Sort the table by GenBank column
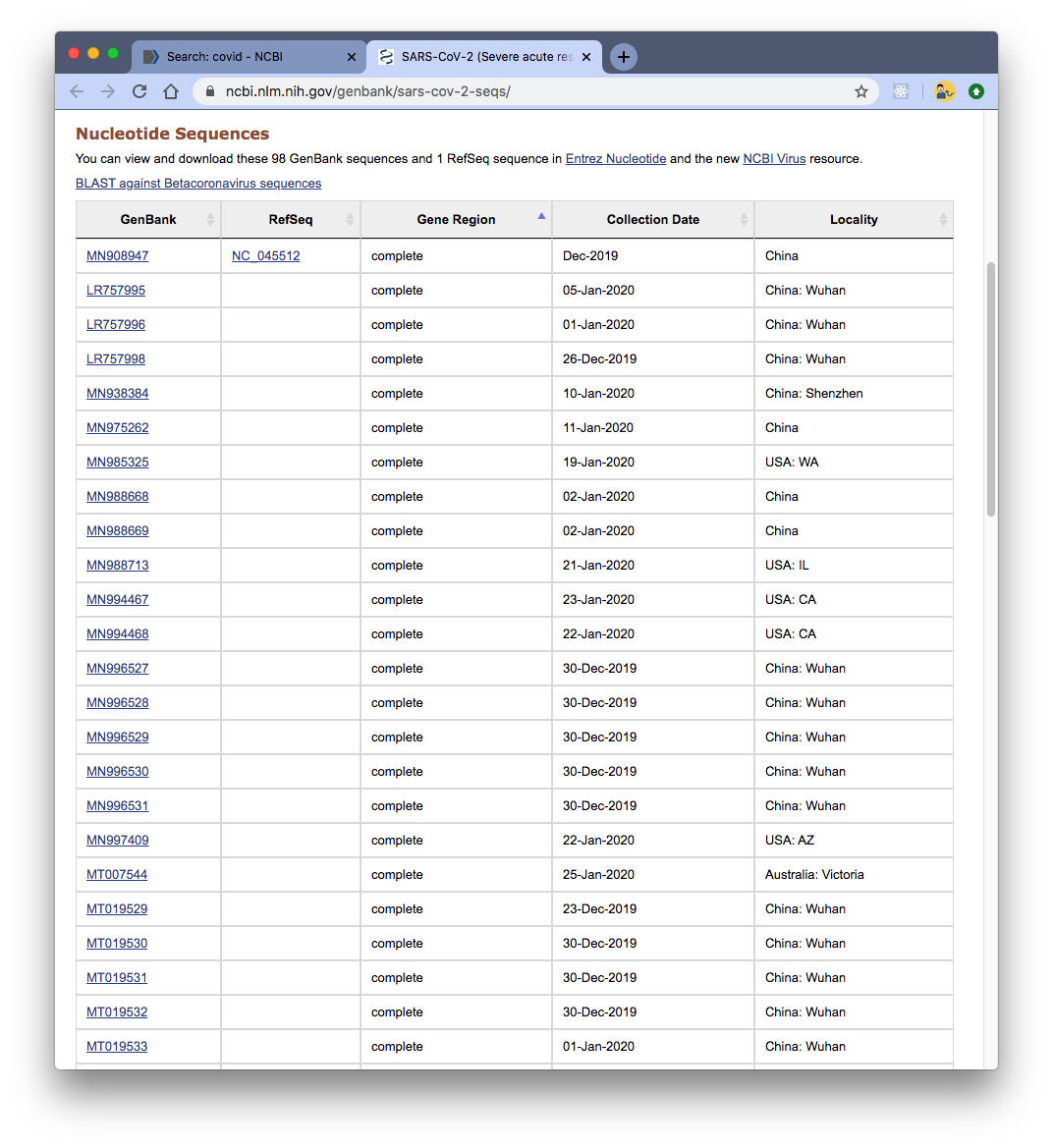This screenshot has width=1053, height=1148. click(x=148, y=220)
